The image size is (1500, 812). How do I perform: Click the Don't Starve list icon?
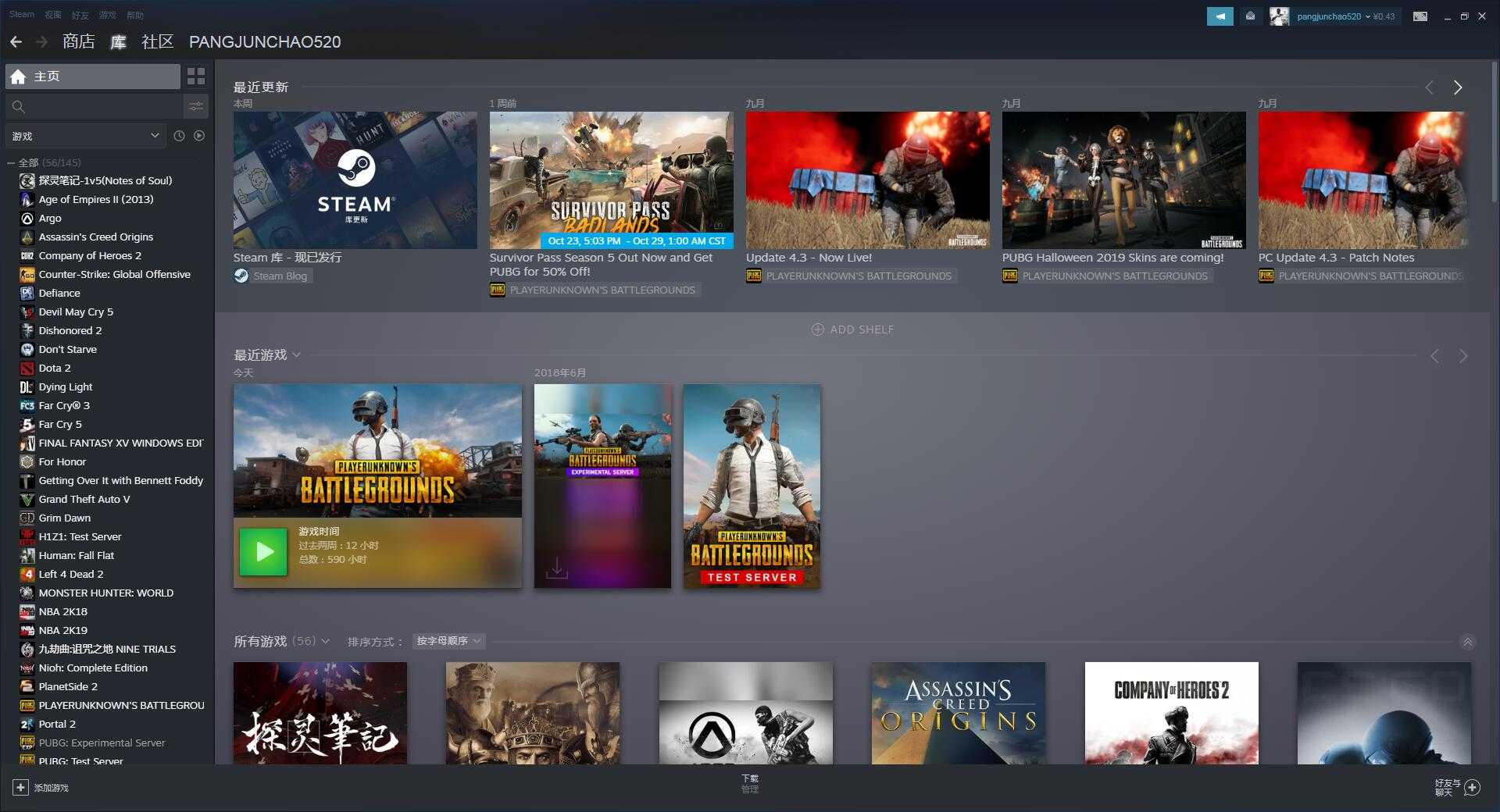coord(27,350)
